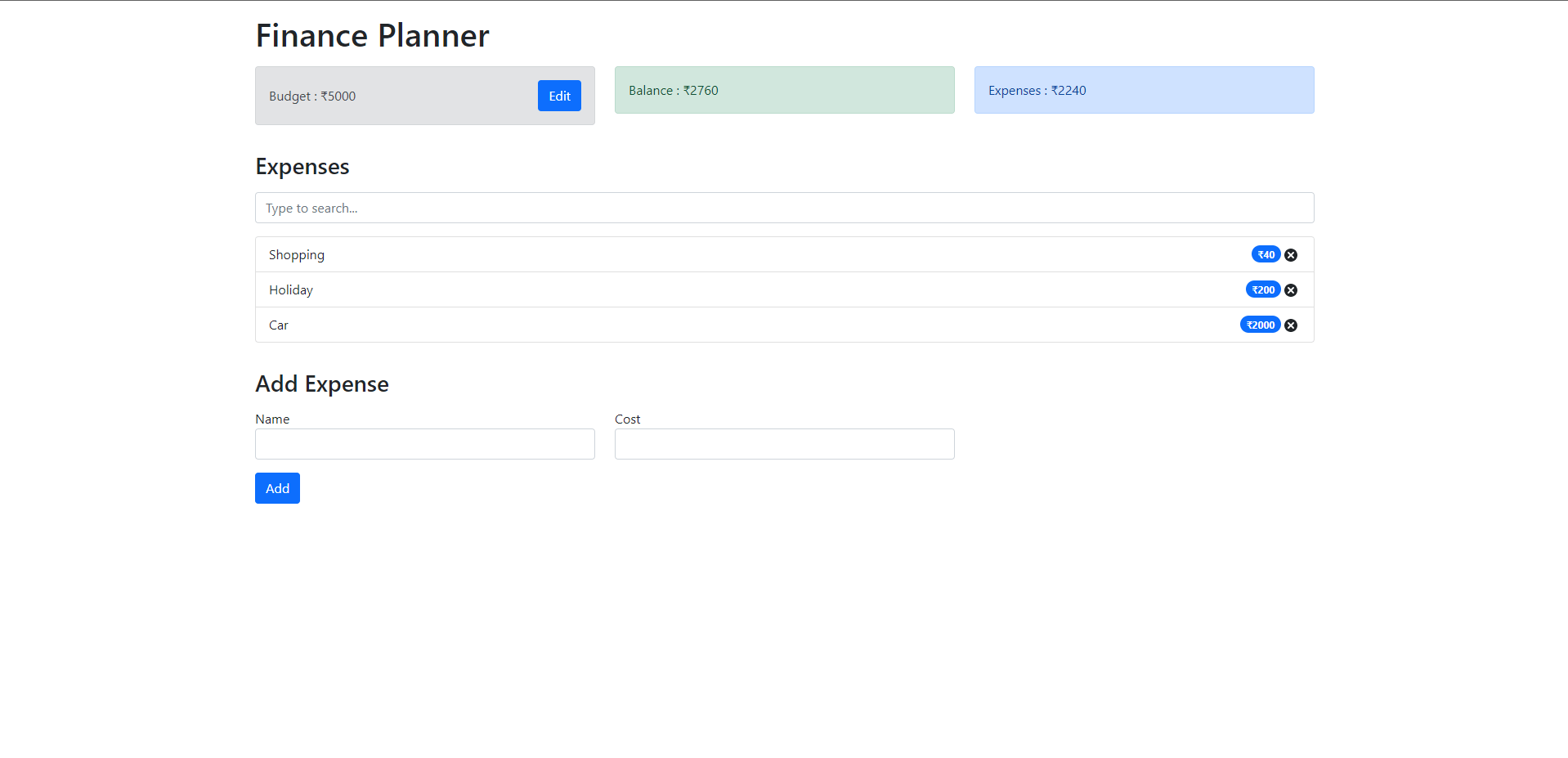
Task: Click the ₹200 cost badge
Action: click(1263, 290)
